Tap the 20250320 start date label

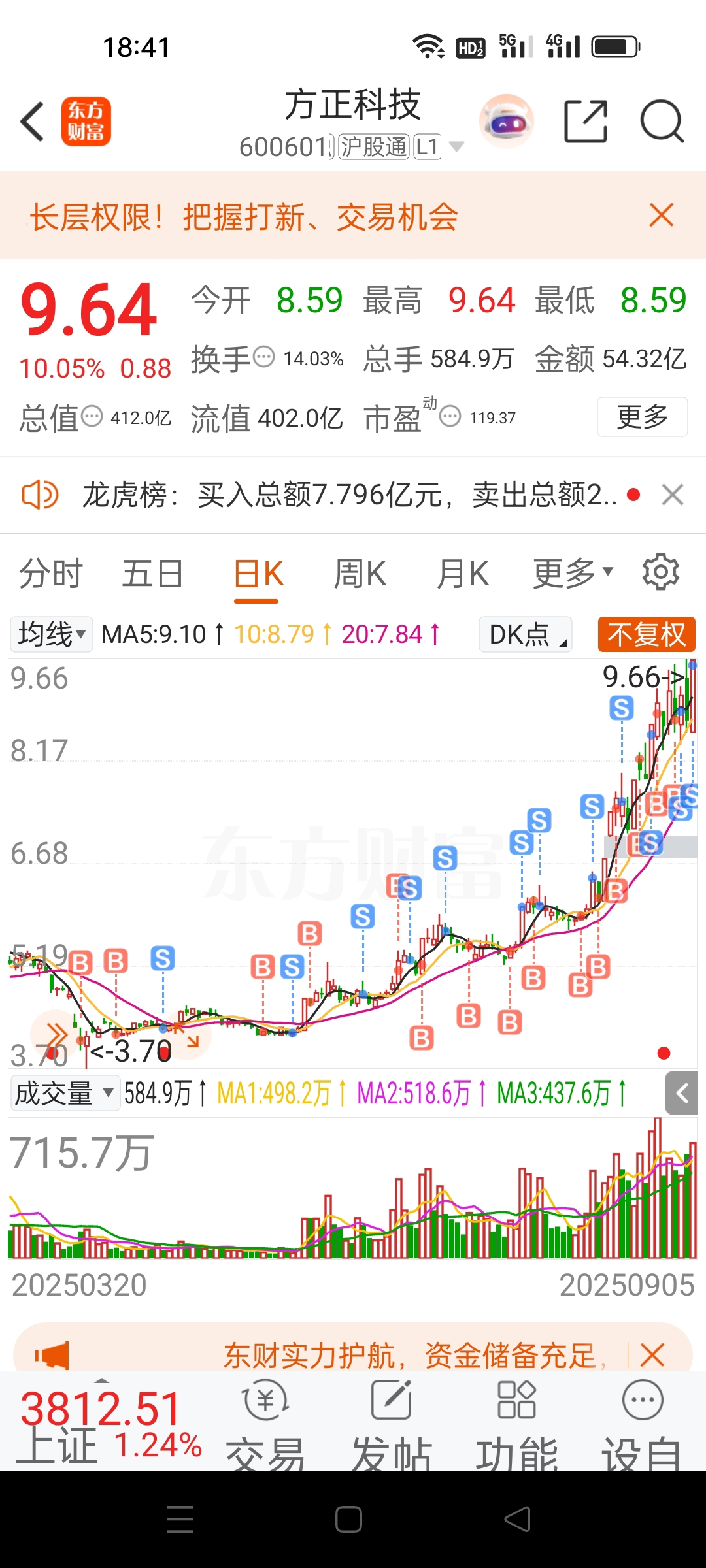click(79, 1285)
